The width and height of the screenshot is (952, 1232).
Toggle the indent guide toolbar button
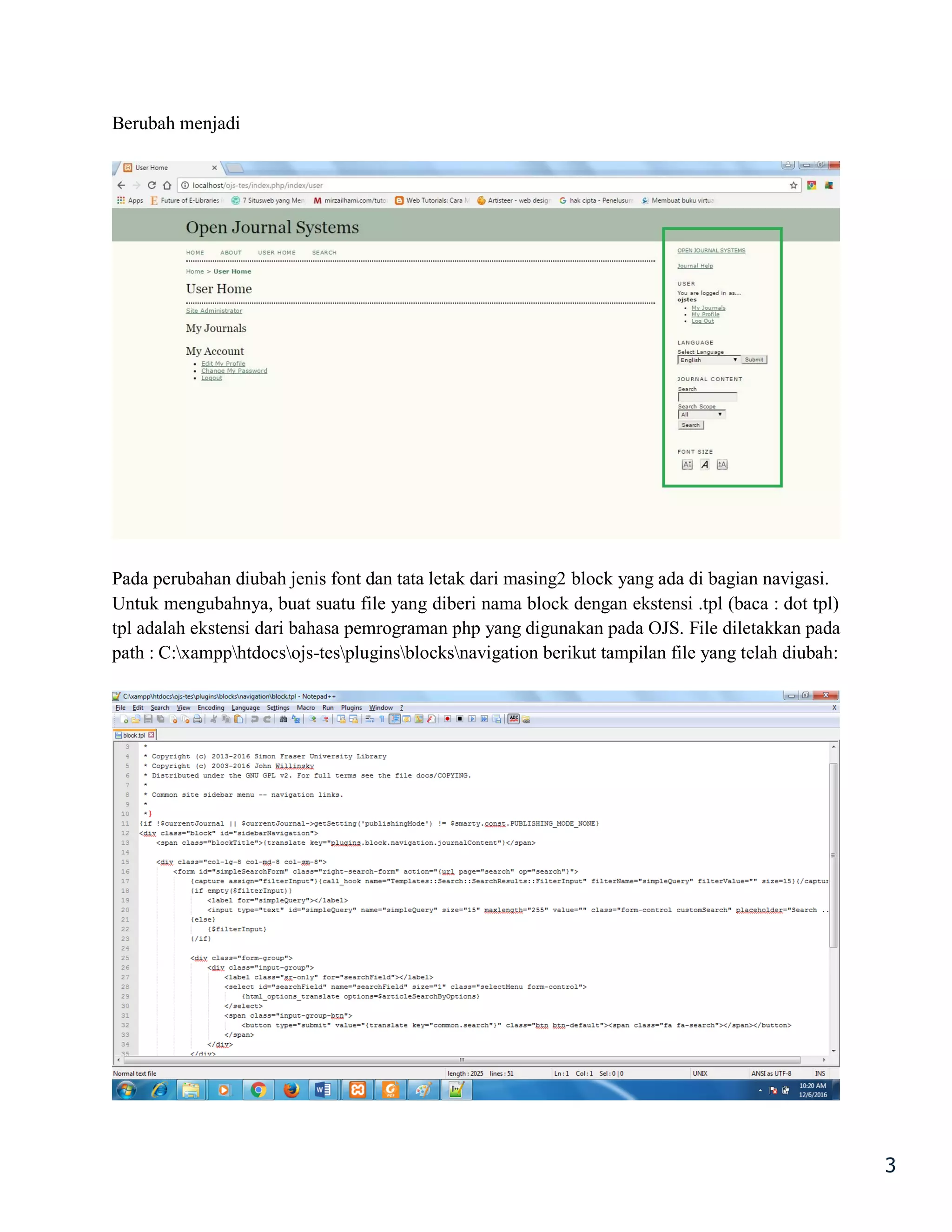point(395,719)
